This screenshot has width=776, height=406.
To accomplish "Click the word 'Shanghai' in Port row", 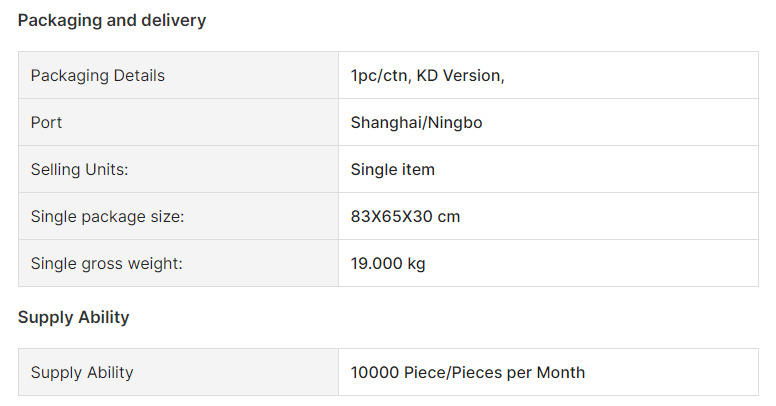I will [x=387, y=123].
